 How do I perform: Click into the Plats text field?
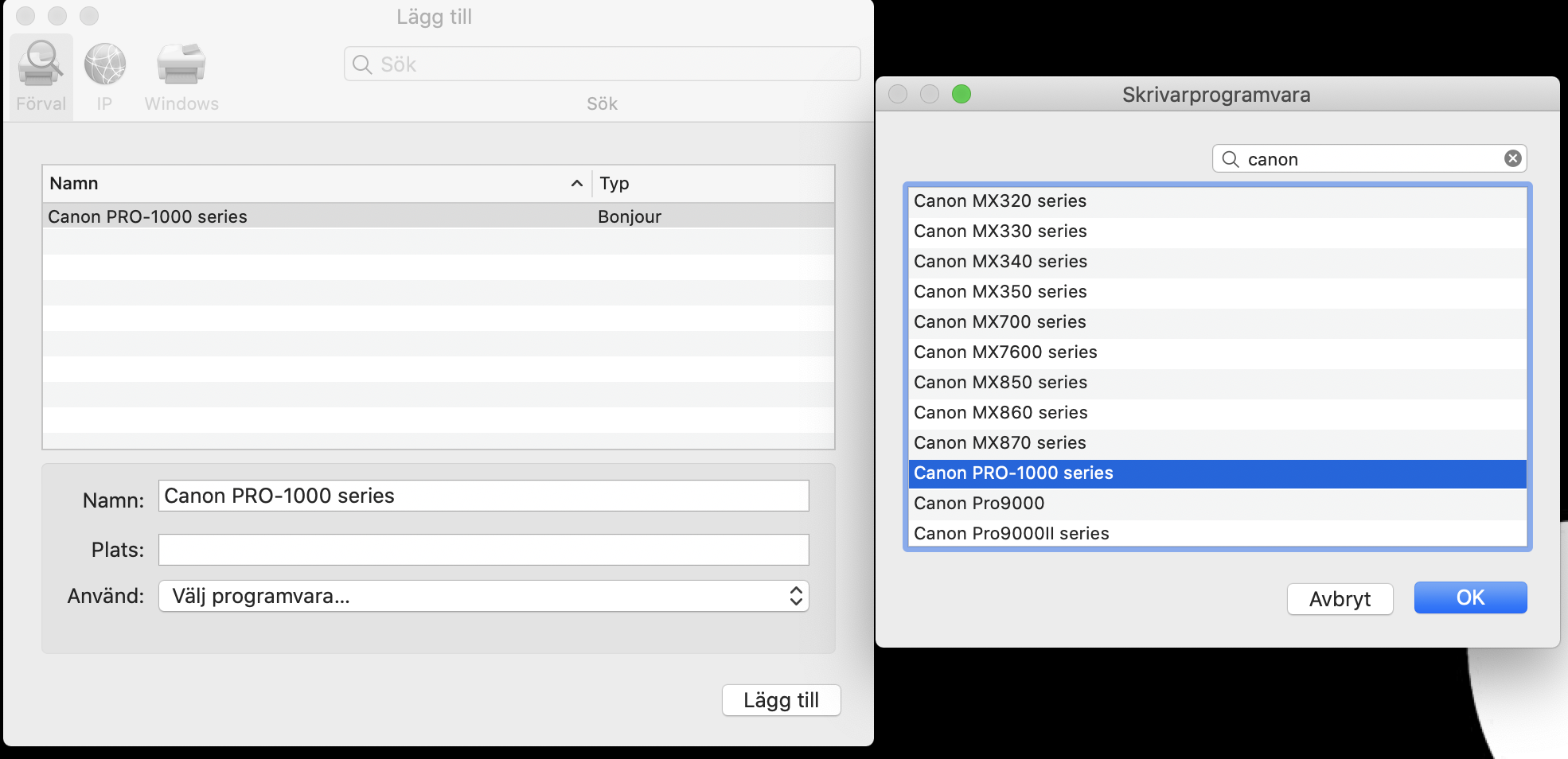483,550
